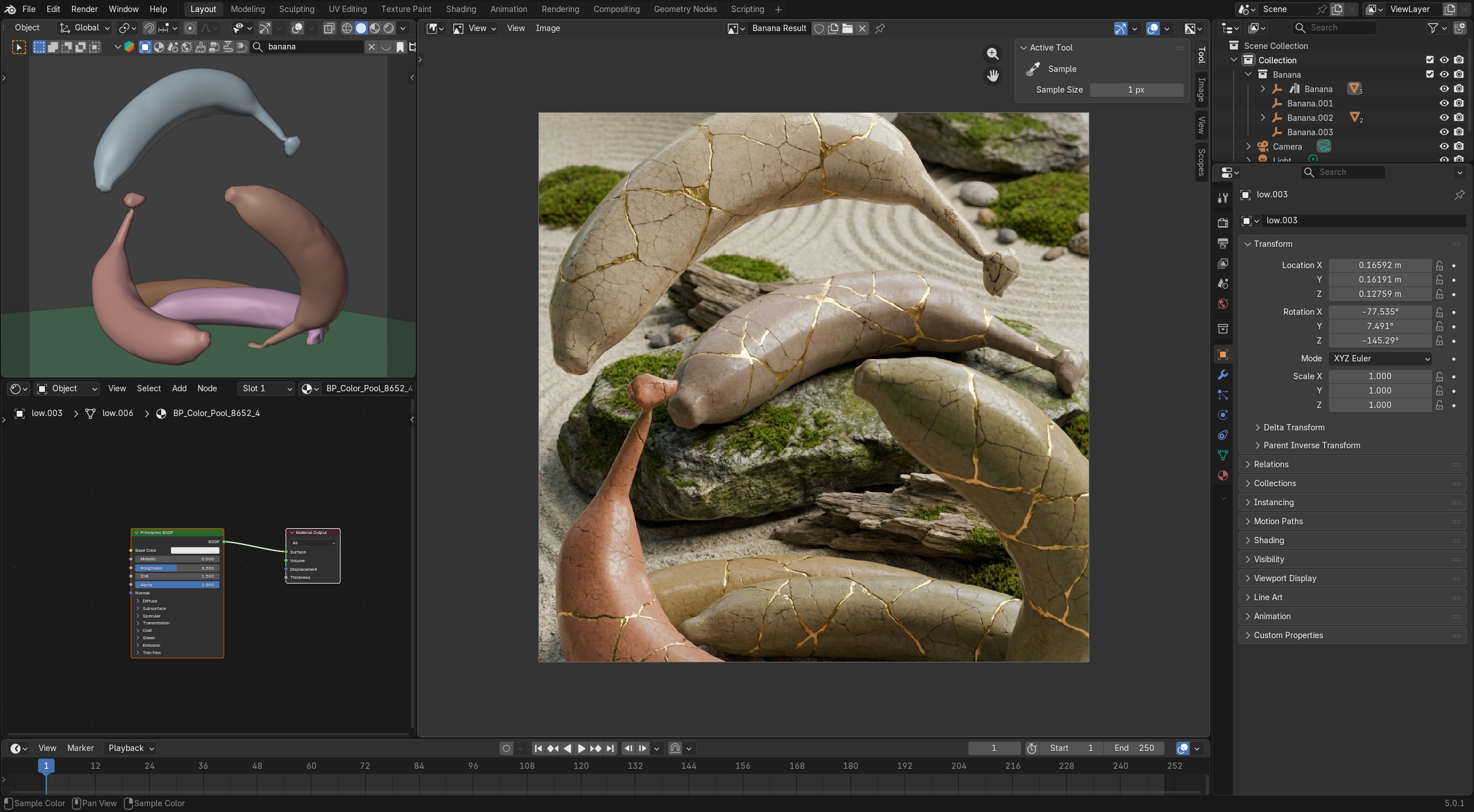Open the Render menu
Image resolution: width=1474 pixels, height=812 pixels.
tap(85, 9)
